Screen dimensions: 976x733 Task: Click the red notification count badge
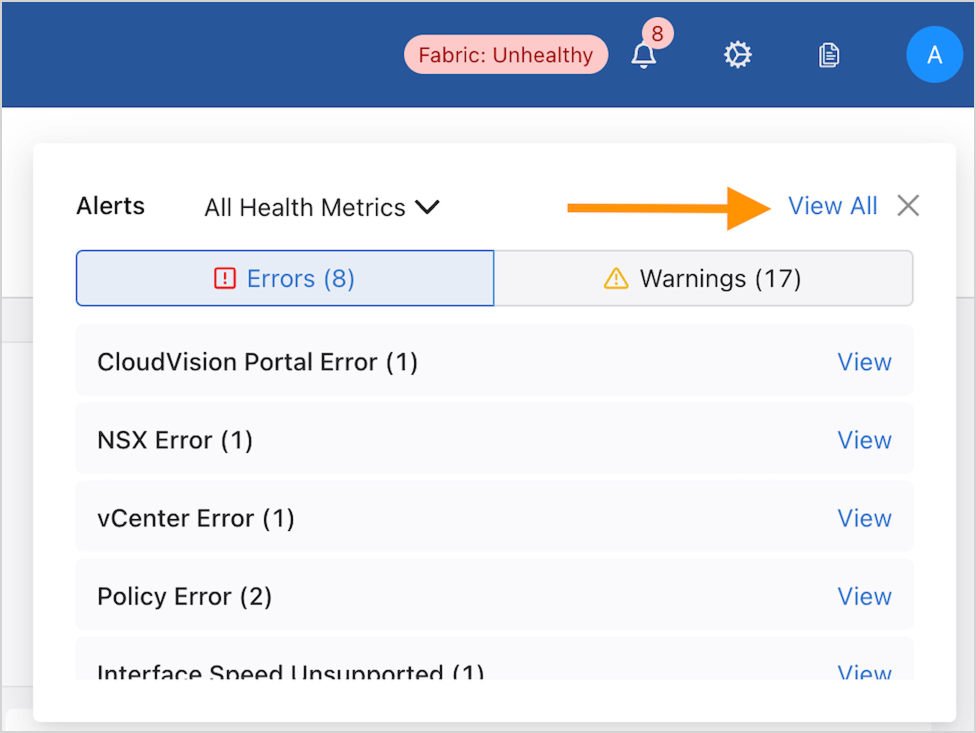pos(657,34)
